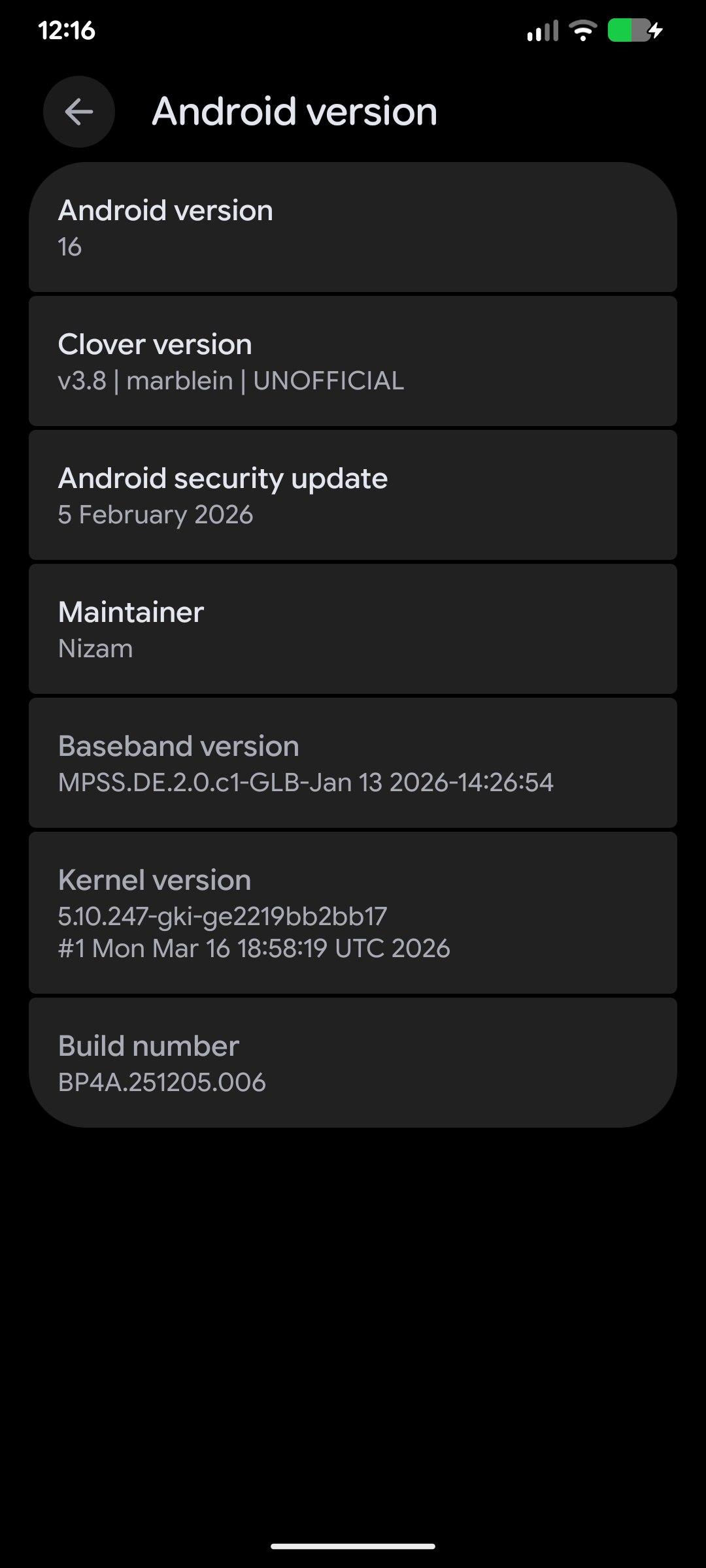Tap the 5.10.247-gki kernel string

pos(222,917)
